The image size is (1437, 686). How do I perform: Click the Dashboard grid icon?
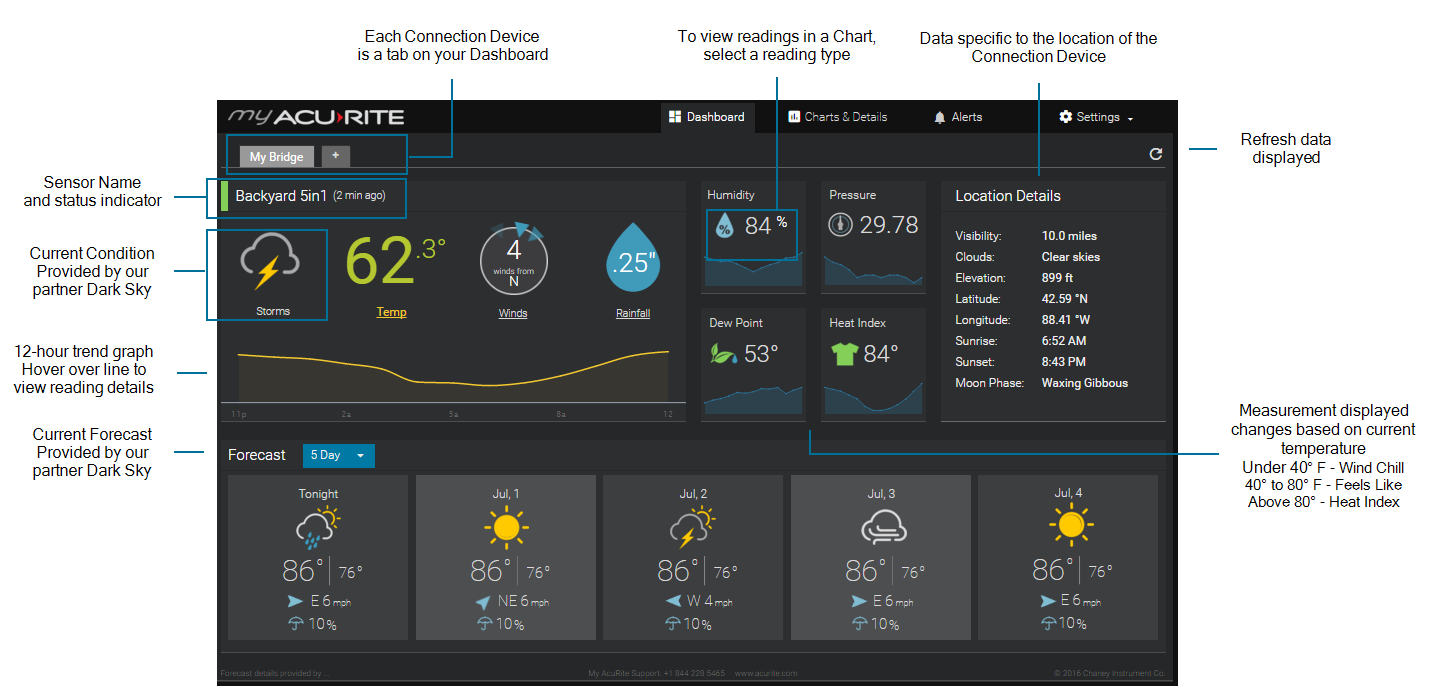click(675, 117)
